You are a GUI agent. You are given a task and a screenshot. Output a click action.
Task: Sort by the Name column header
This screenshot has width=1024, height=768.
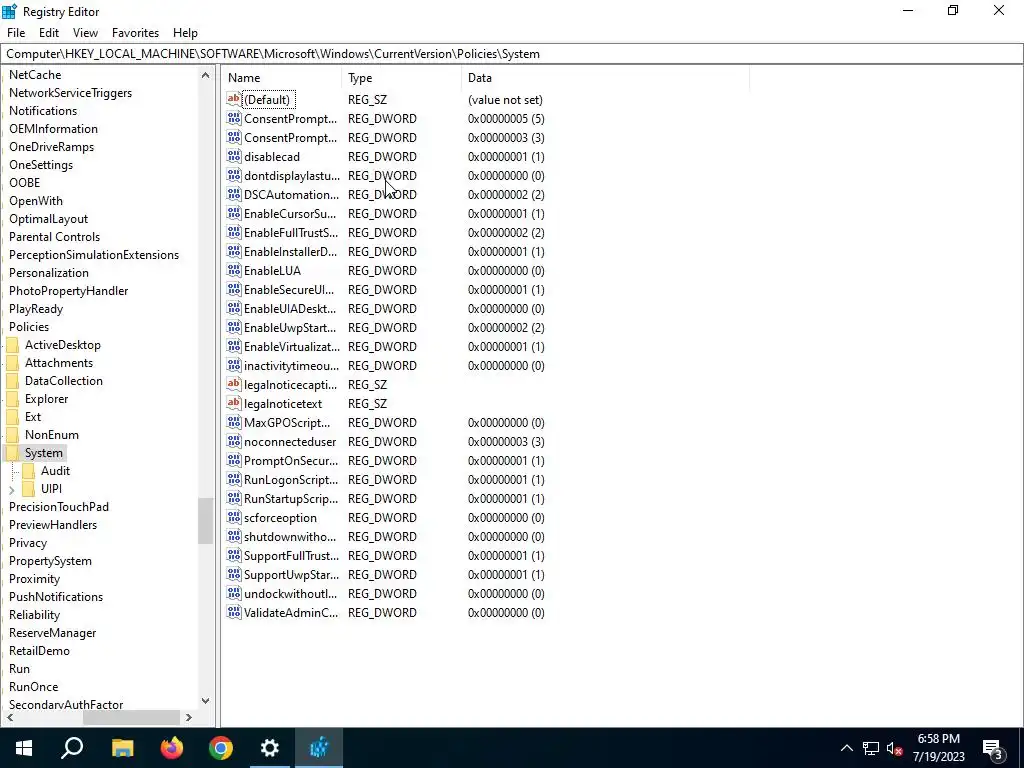click(281, 78)
